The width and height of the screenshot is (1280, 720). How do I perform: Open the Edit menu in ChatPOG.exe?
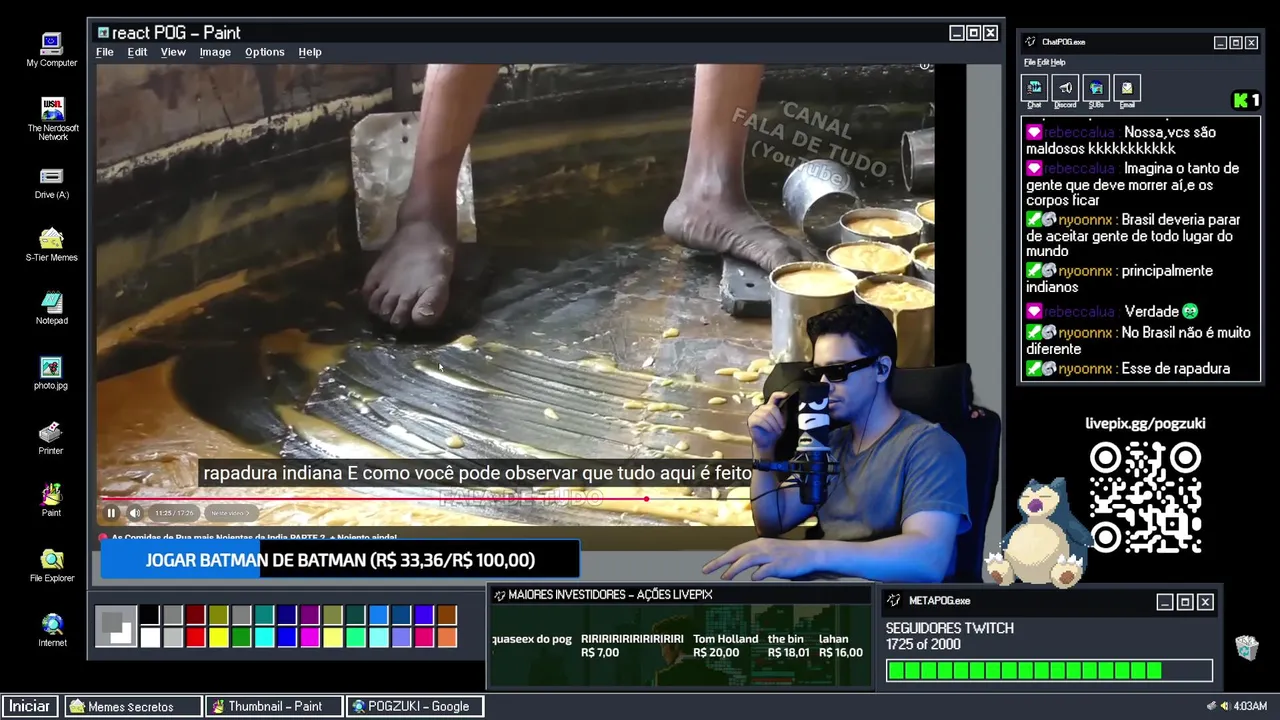1042,62
